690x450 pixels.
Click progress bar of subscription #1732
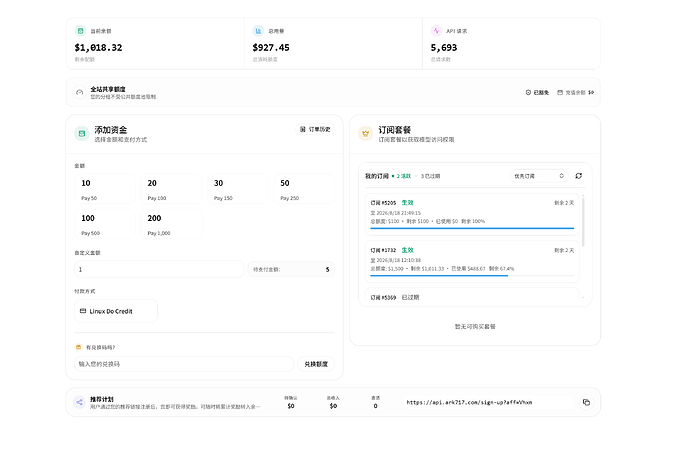click(472, 276)
